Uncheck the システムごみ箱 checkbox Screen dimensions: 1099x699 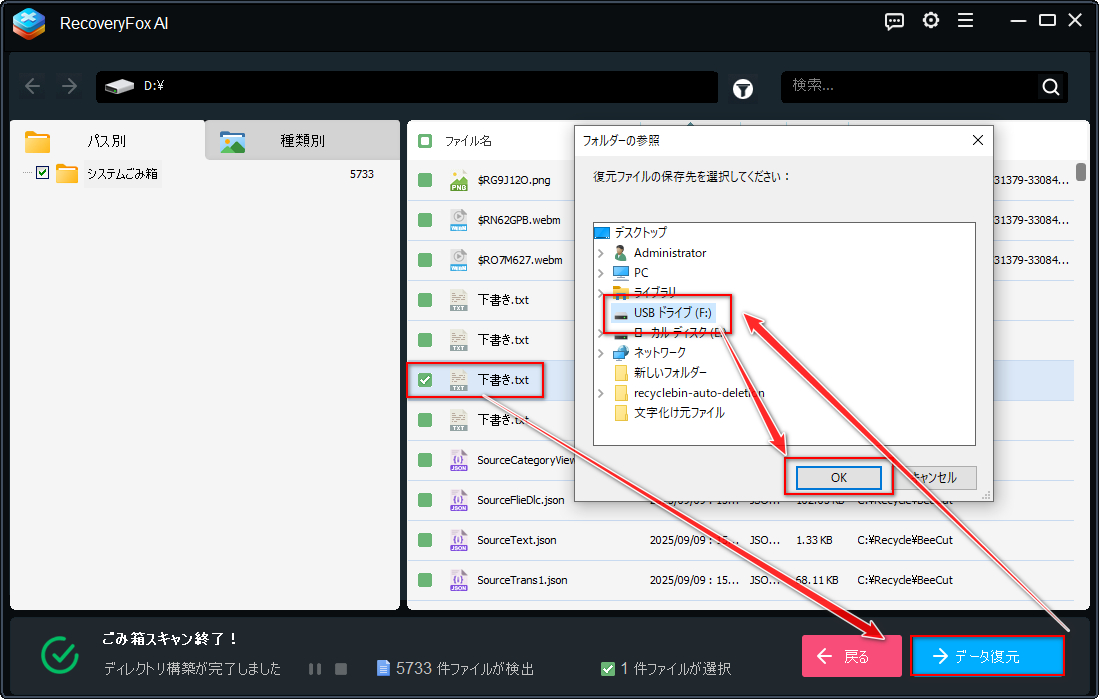tap(42, 173)
